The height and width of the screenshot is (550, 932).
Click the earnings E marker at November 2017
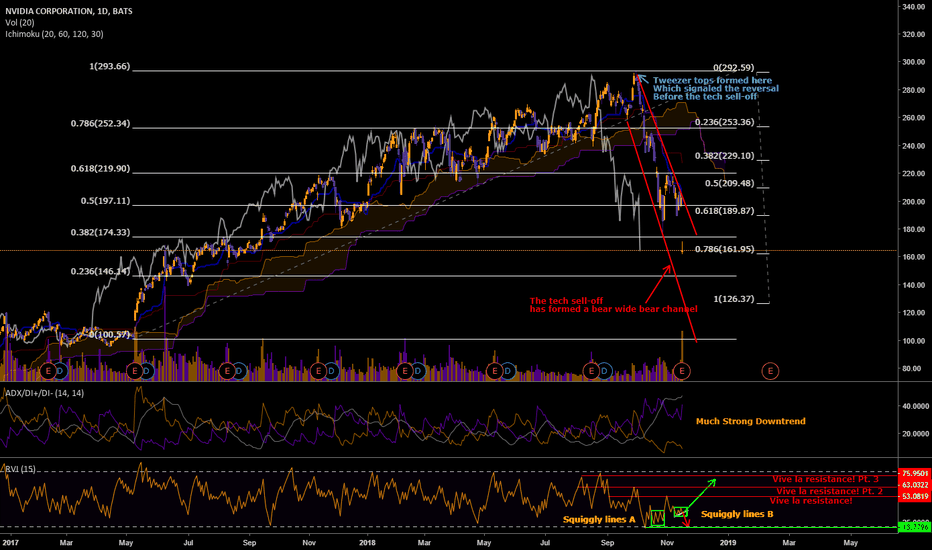point(319,372)
